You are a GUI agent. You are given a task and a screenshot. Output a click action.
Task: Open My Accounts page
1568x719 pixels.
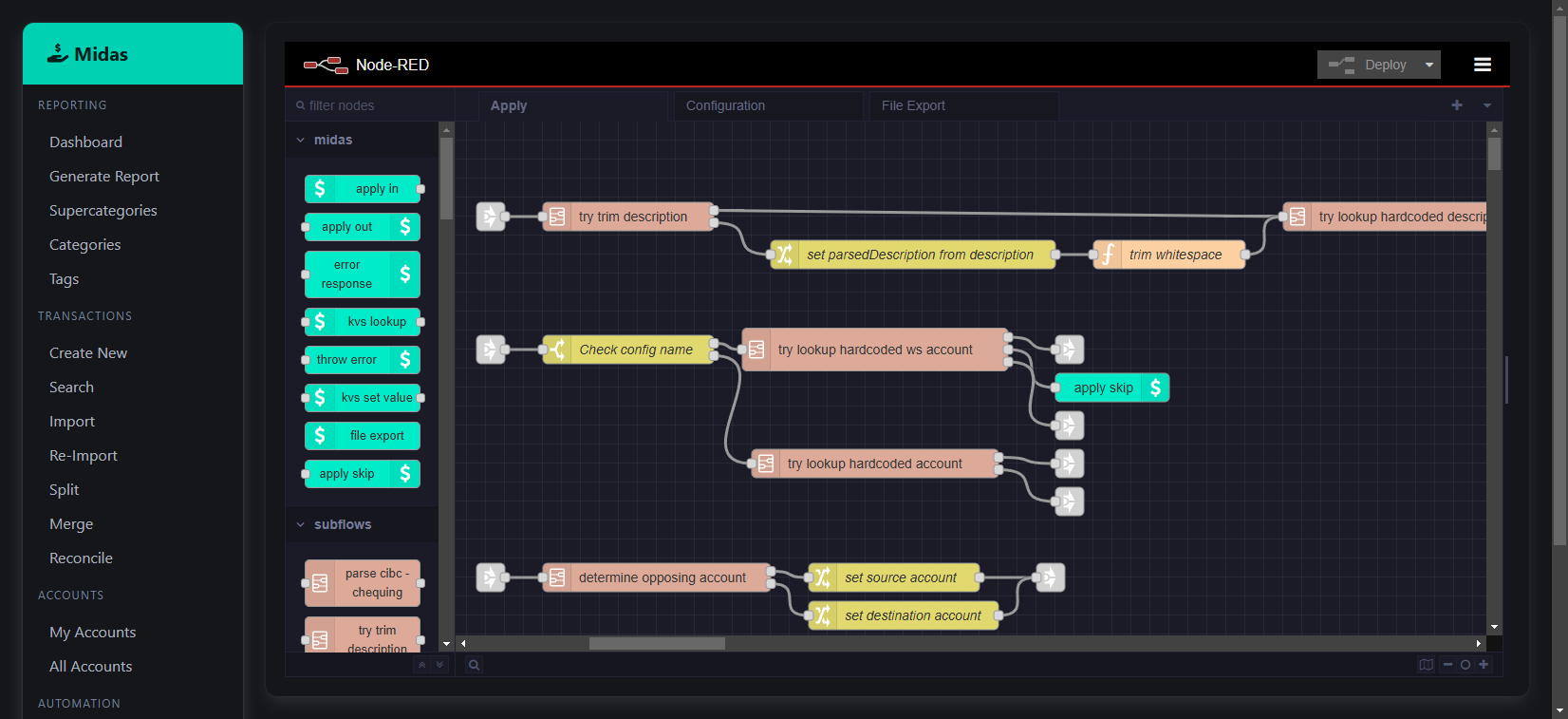coord(93,632)
